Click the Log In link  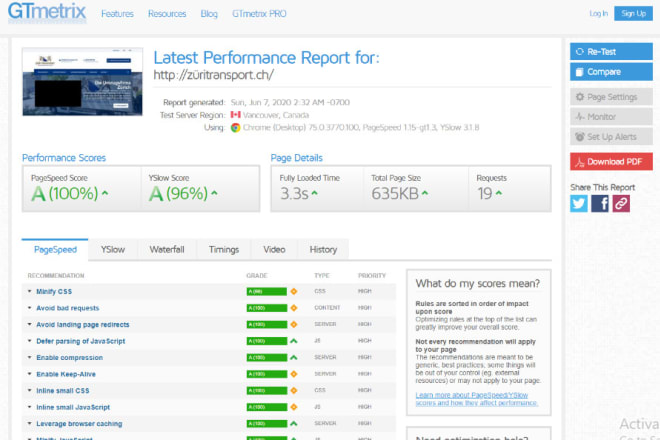[x=598, y=13]
